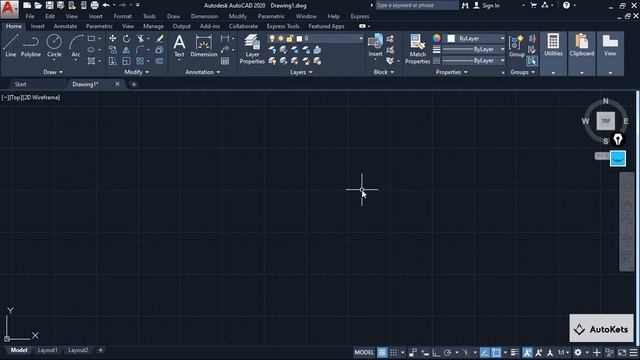Click the viewport controls [-] label
This screenshot has width=640, height=360.
[5, 98]
